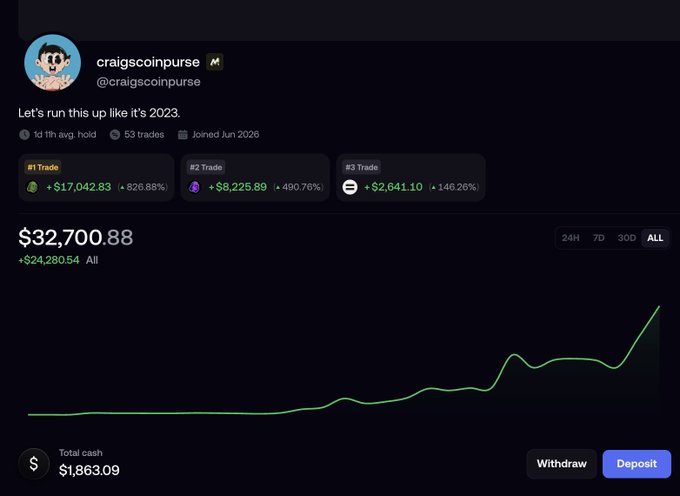Click the +$24,280.54 all-time gain
680x496 pixels.
click(49, 260)
